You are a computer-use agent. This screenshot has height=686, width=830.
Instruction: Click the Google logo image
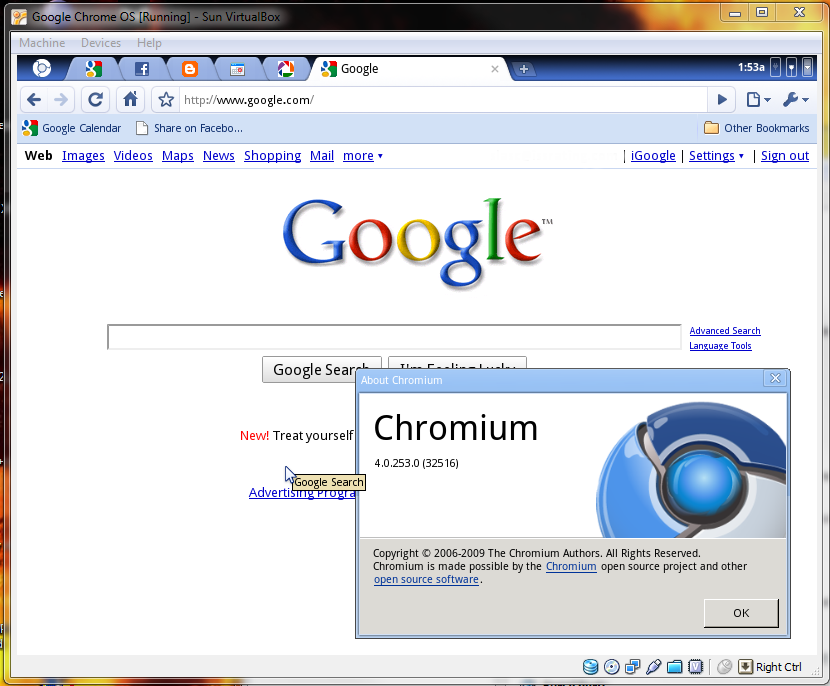(417, 243)
